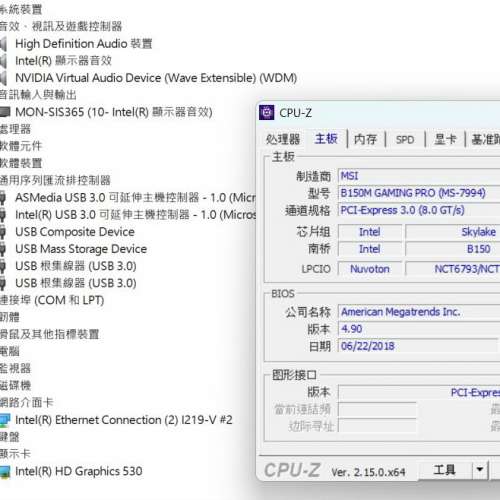
Task: Open the 显卡 tab in CPU-Z
Action: tap(445, 139)
